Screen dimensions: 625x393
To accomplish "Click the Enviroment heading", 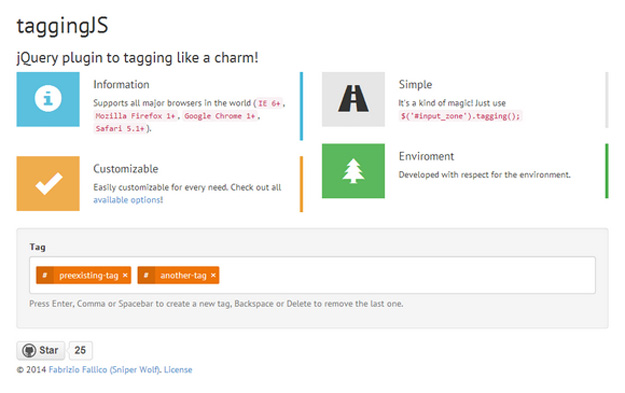I will click(426, 156).
